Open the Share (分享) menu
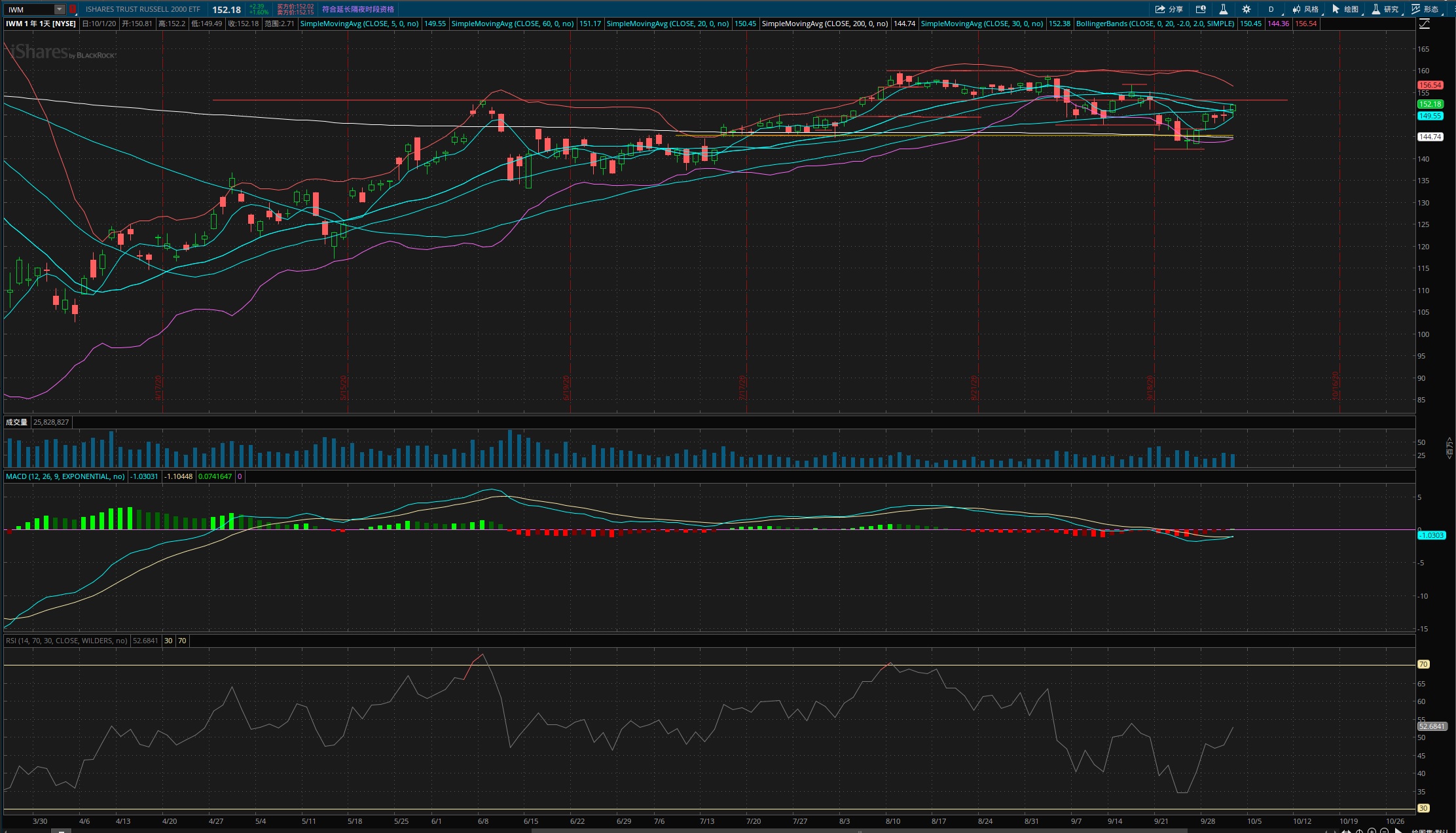The height and width of the screenshot is (833, 1456). tap(1169, 9)
